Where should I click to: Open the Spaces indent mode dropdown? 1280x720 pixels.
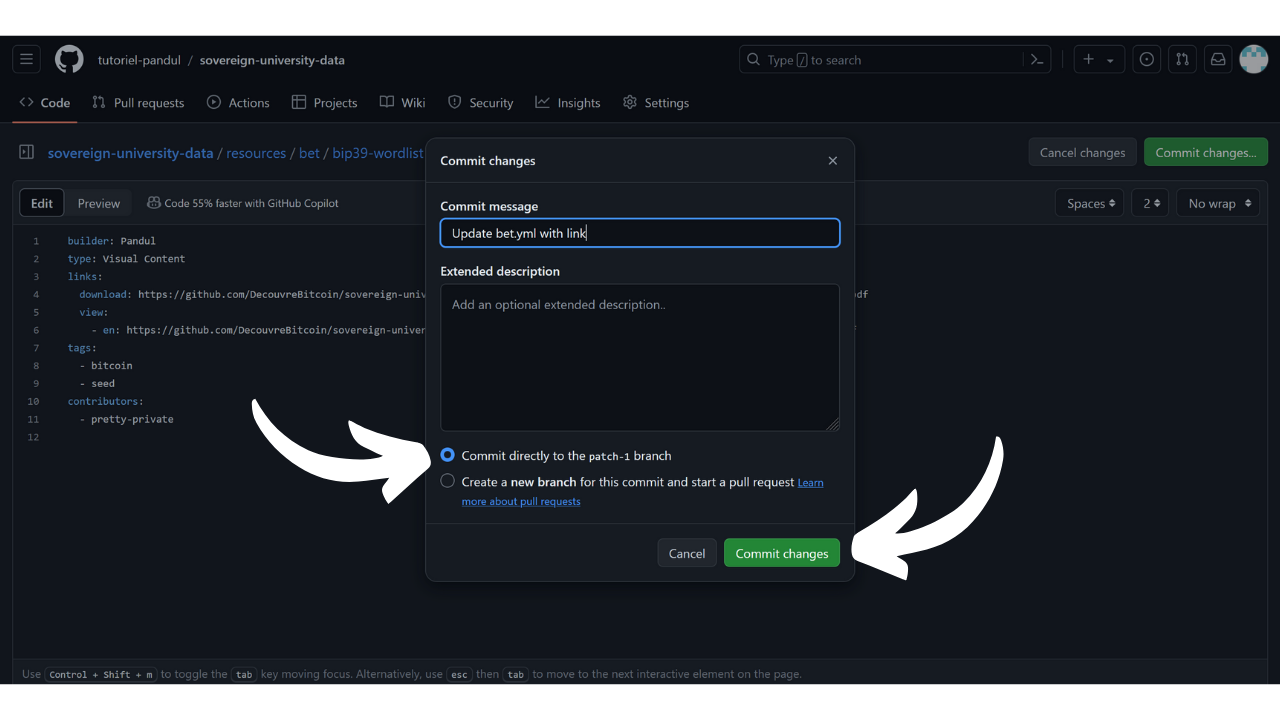[1089, 203]
